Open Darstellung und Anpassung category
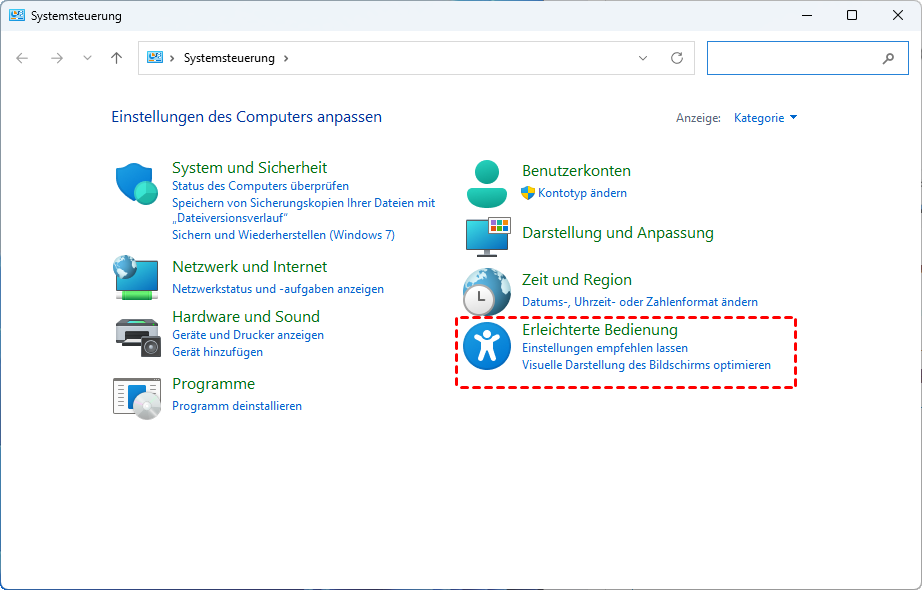This screenshot has width=922, height=590. [x=618, y=233]
